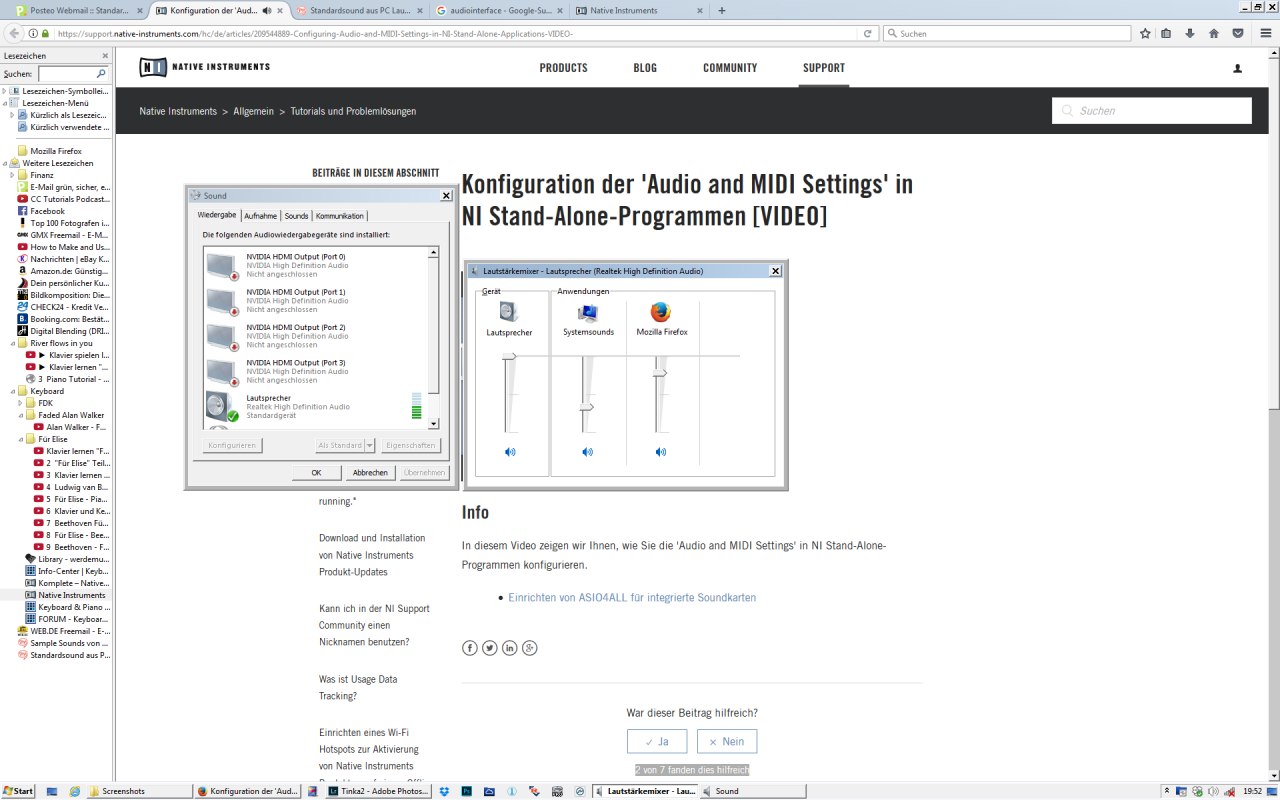Open Tutorials und Problemlösungen breadcrumb link
The height and width of the screenshot is (800, 1280).
tap(353, 111)
